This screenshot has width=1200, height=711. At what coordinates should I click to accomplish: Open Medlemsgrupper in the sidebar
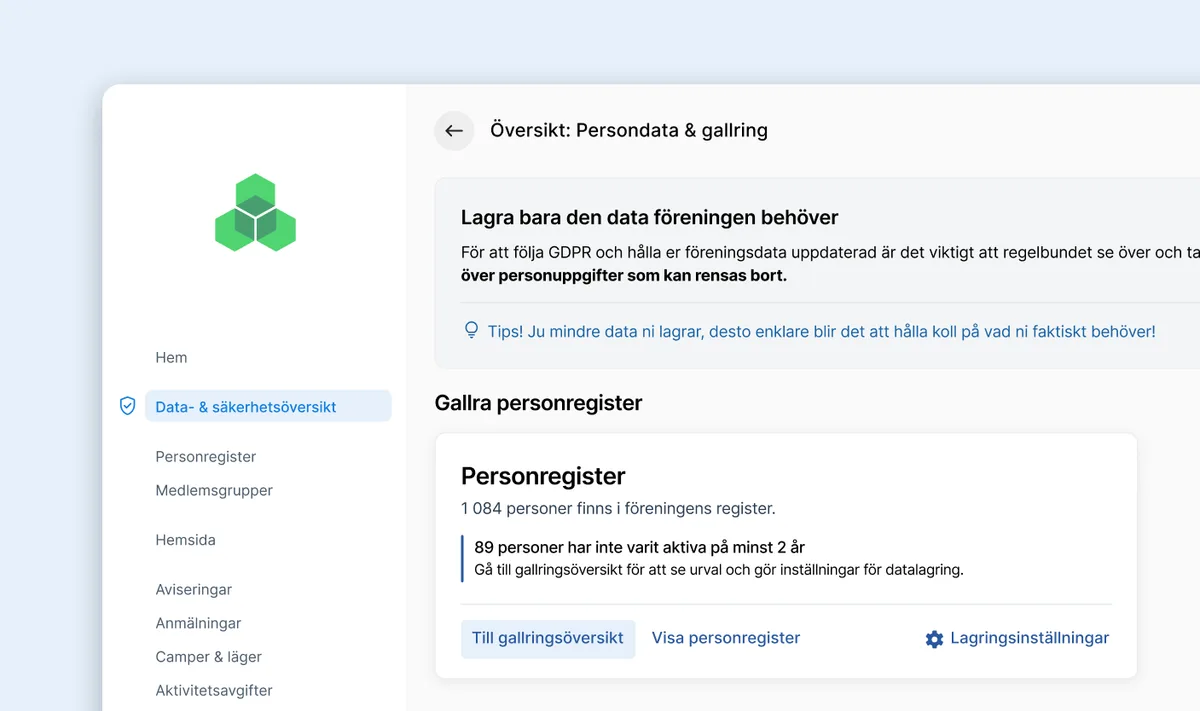(214, 490)
